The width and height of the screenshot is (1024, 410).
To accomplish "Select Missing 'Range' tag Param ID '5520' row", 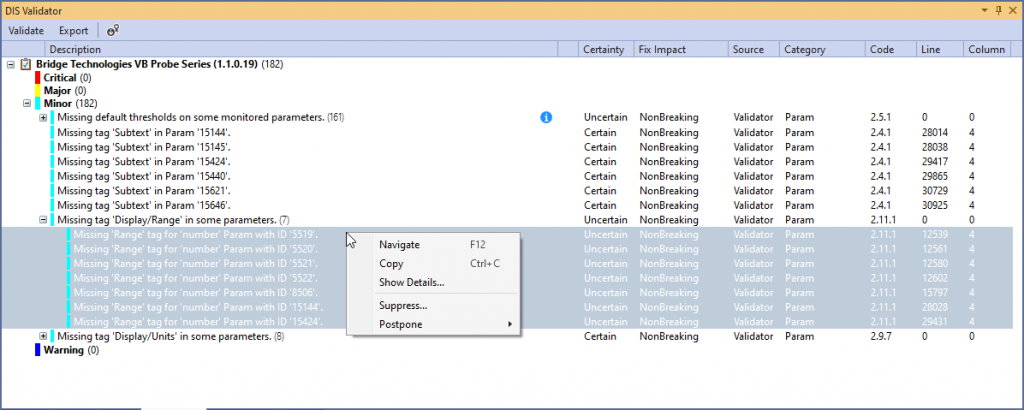I will click(507, 249).
